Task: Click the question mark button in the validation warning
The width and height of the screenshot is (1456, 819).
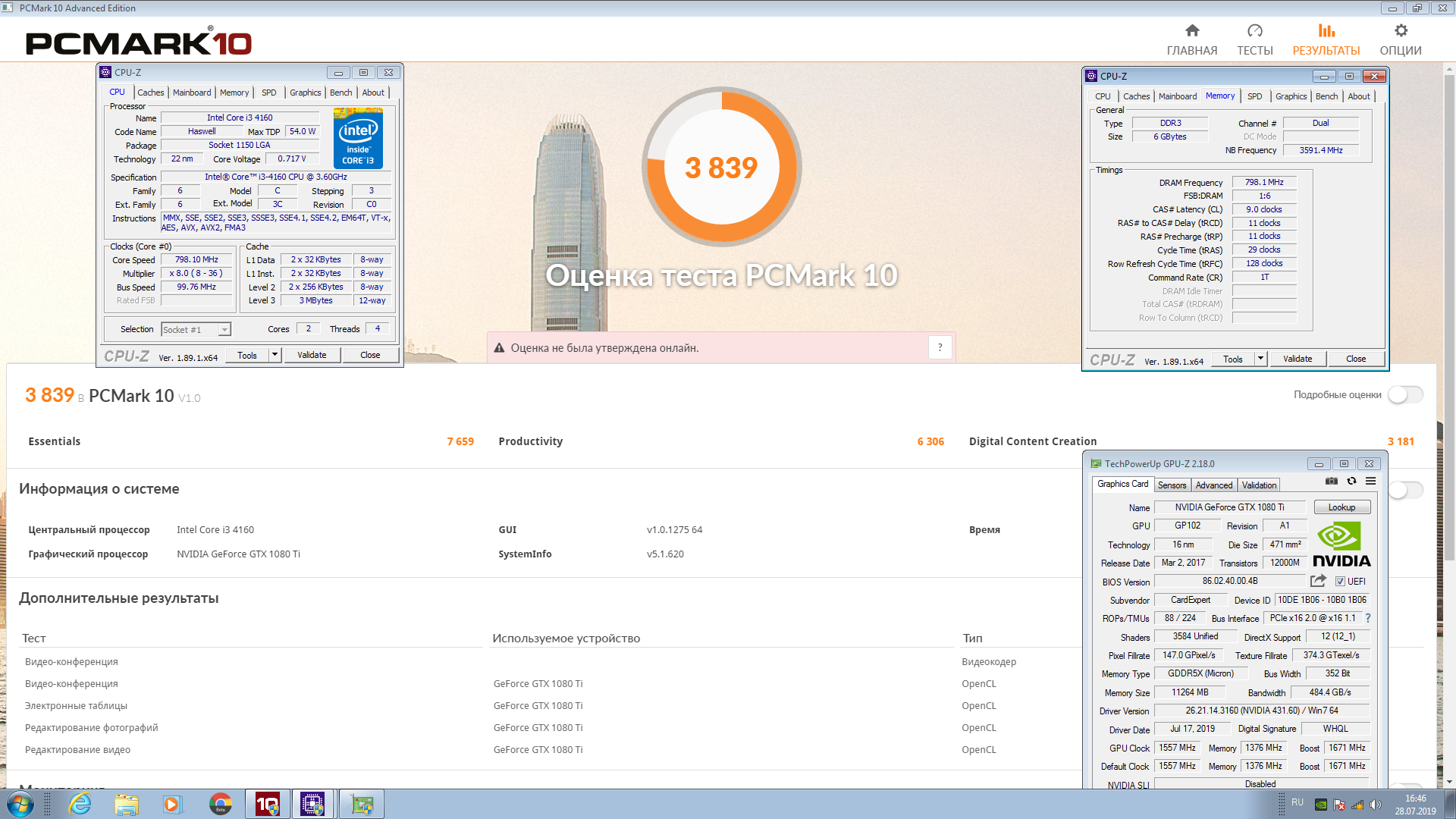Action: click(940, 347)
